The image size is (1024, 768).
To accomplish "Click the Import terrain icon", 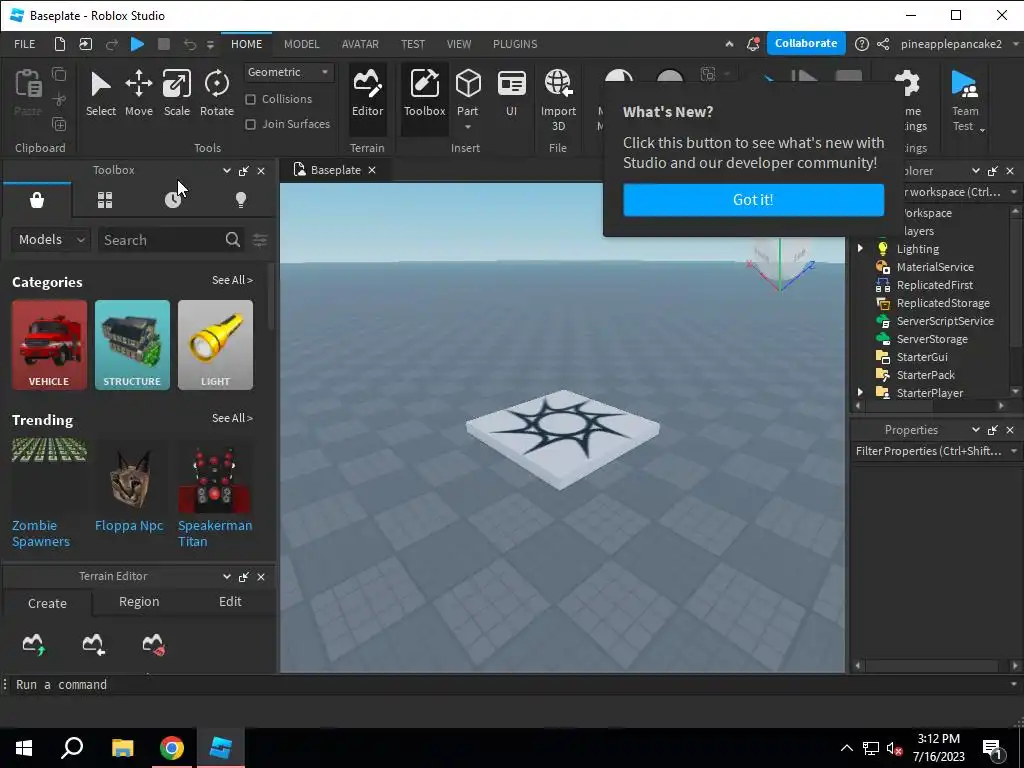I will [x=93, y=645].
